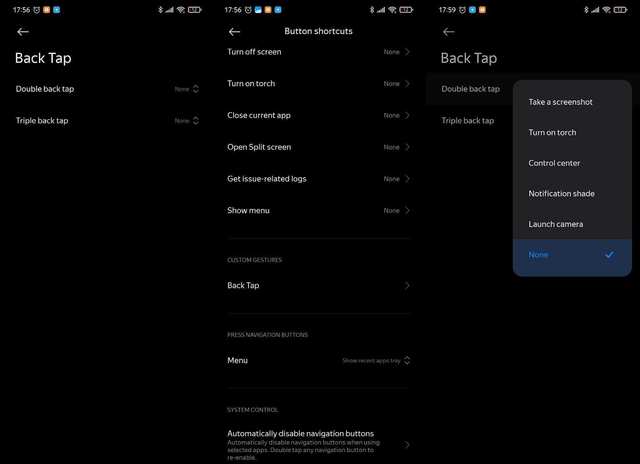Image resolution: width=640 pixels, height=464 pixels.
Task: Choose Control center from popup list
Action: (554, 163)
